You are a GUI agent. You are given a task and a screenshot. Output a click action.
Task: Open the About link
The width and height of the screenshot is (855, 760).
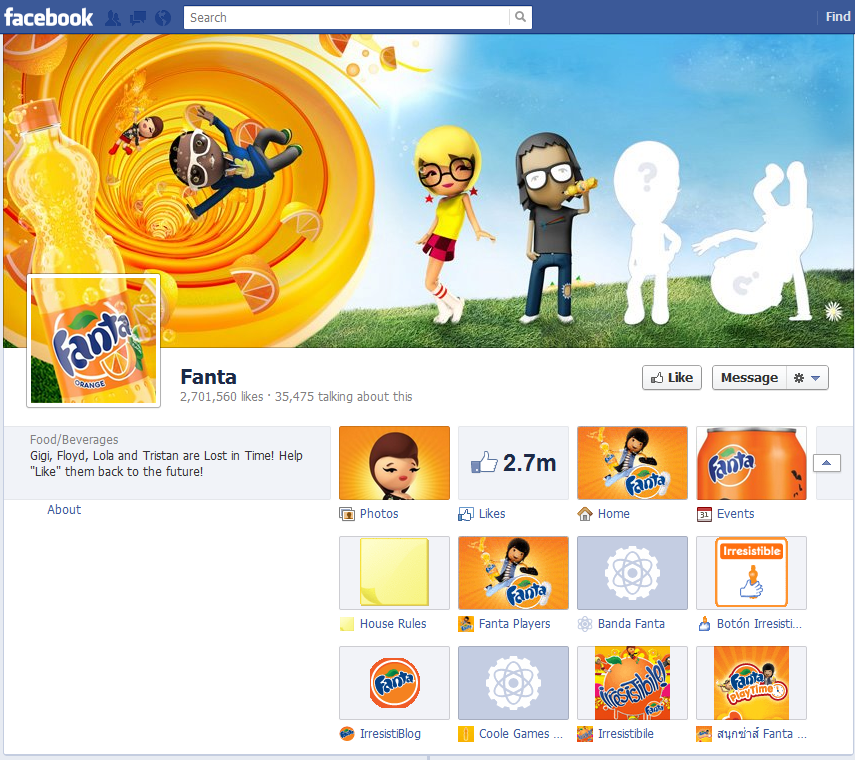pyautogui.click(x=64, y=510)
